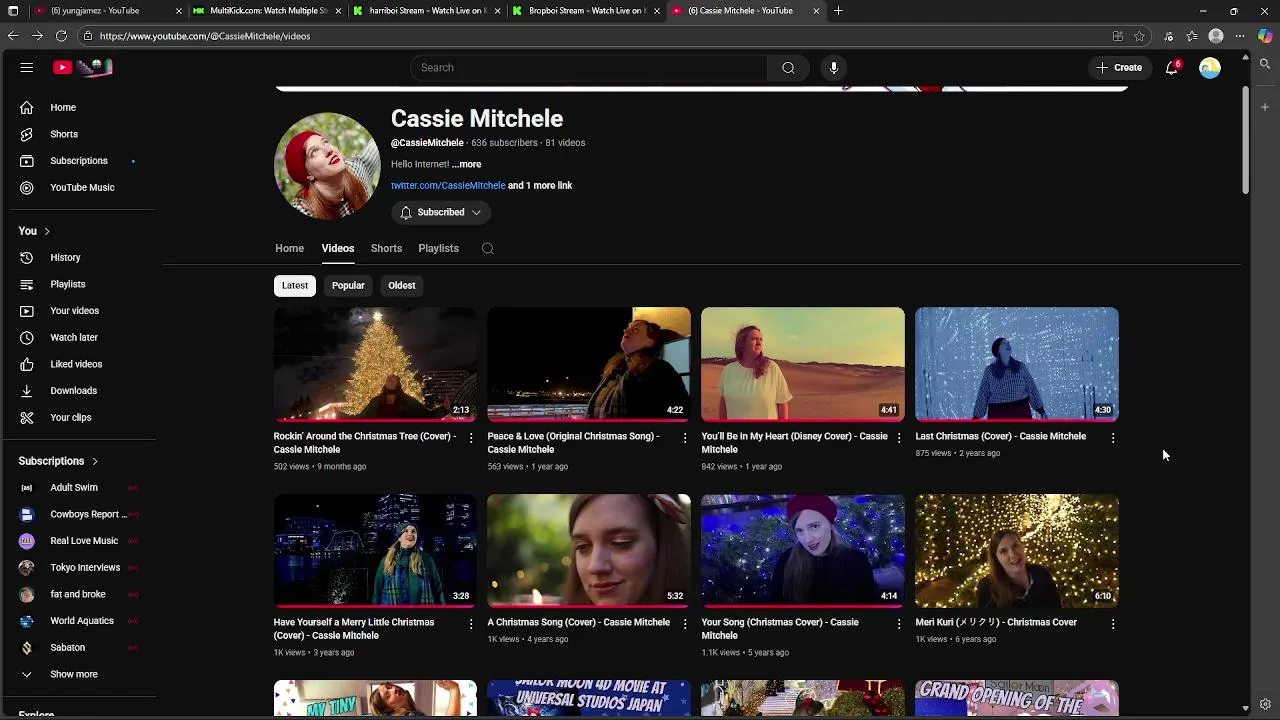1280x720 pixels.
Task: Click Cassie Mitchele channel avatar
Action: click(327, 165)
